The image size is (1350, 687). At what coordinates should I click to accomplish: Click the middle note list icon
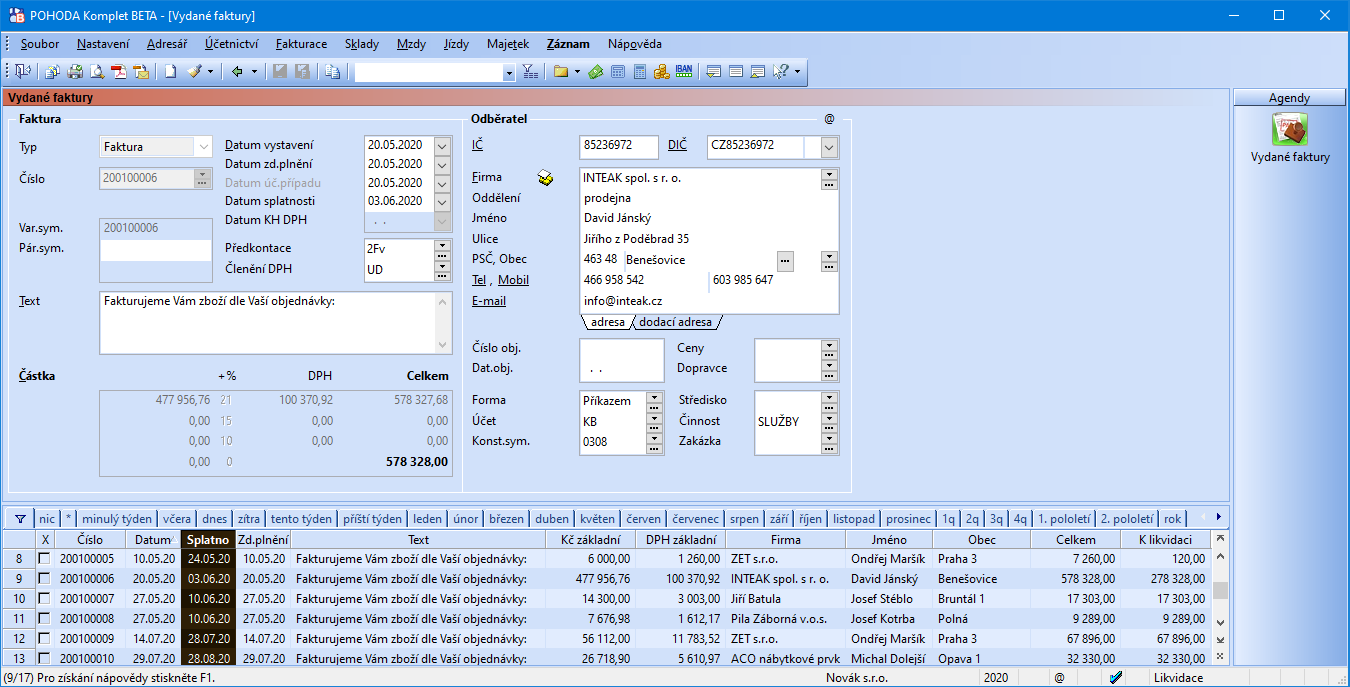[736, 72]
